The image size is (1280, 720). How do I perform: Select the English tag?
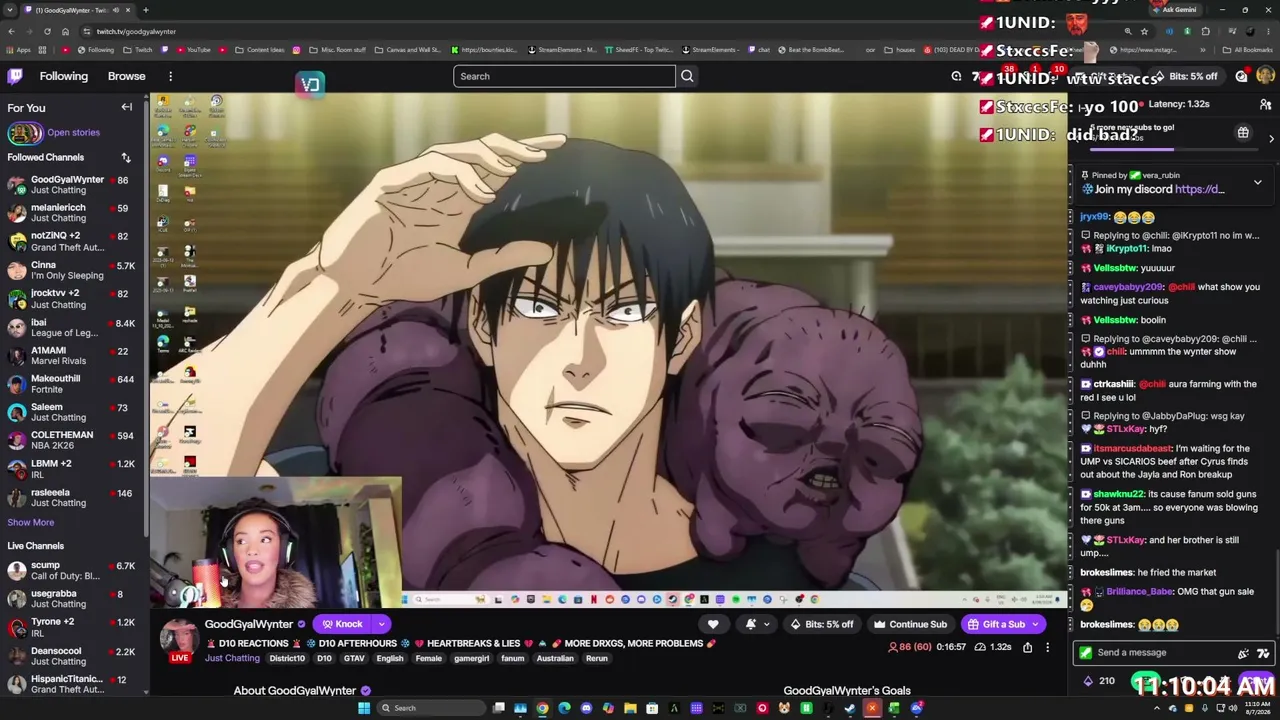coord(390,658)
